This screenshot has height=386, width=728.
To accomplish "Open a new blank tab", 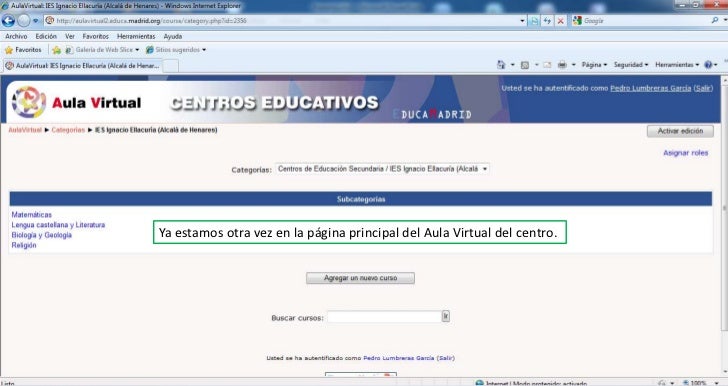I will tap(170, 66).
